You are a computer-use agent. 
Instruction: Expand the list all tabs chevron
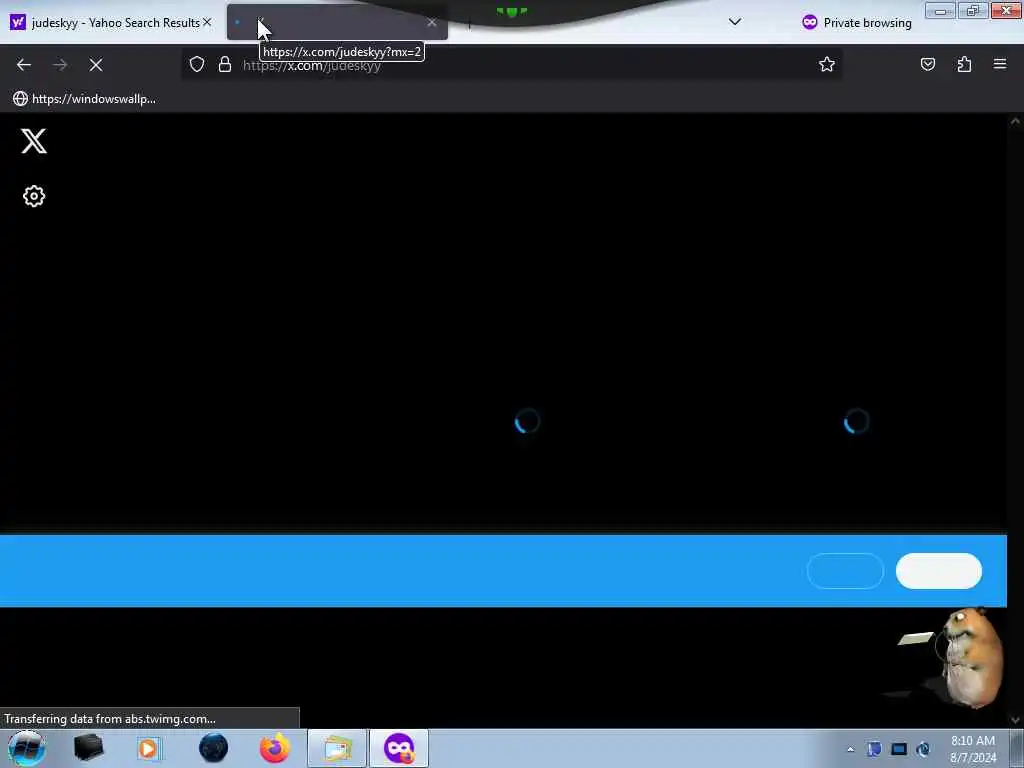click(735, 22)
